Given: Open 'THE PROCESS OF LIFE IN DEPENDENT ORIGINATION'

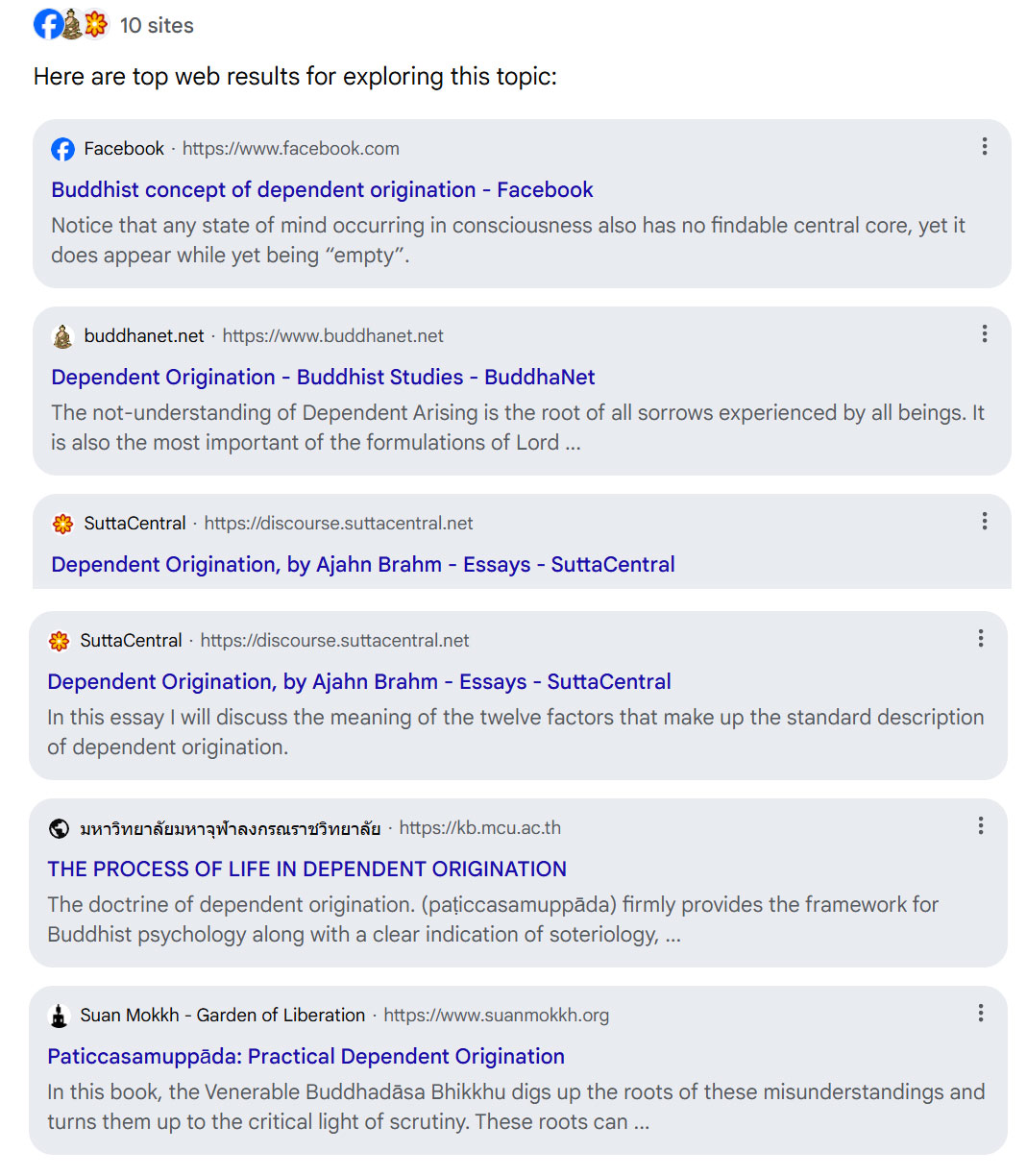Looking at the screenshot, I should point(306,869).
